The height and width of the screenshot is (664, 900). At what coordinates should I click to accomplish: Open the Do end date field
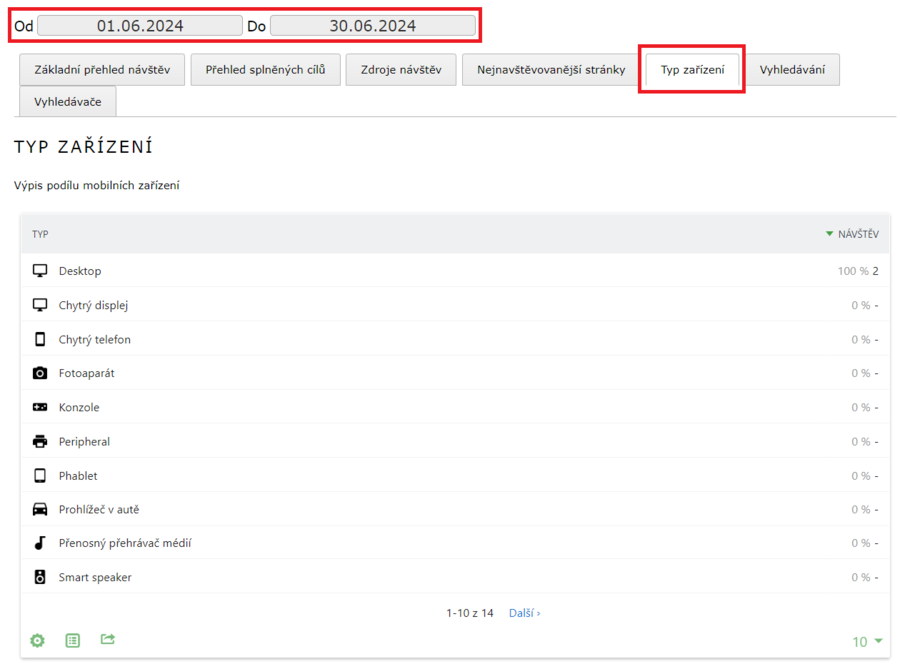(372, 26)
